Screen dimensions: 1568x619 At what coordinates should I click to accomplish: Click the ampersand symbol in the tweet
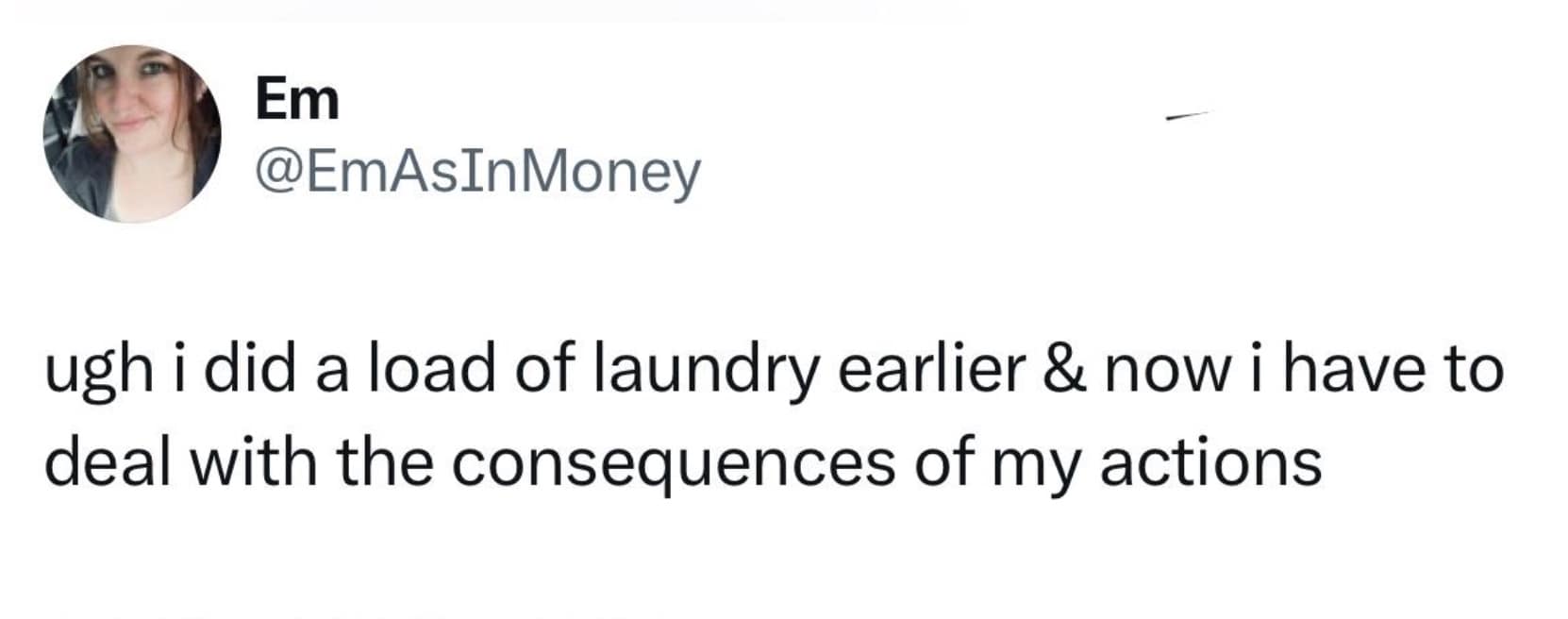click(1064, 368)
